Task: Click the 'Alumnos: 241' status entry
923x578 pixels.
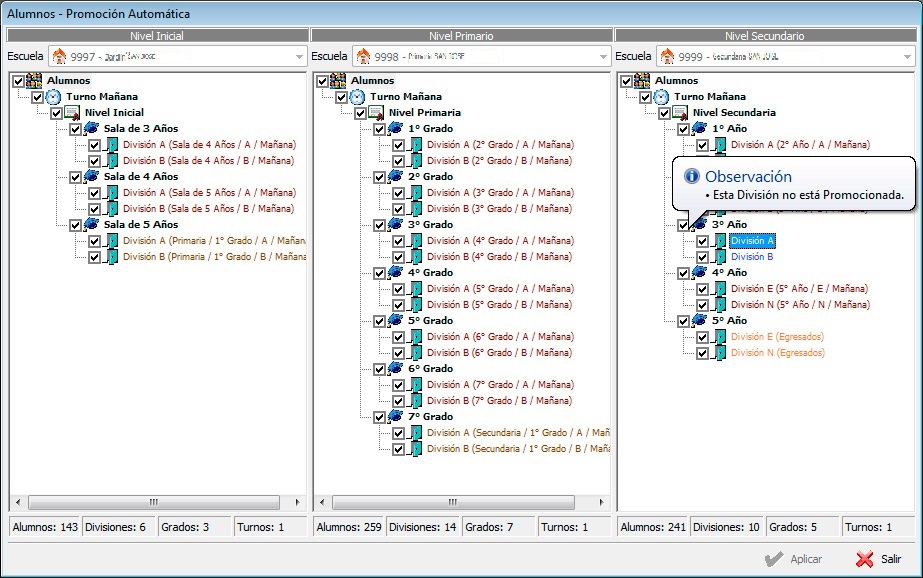Action: (653, 527)
